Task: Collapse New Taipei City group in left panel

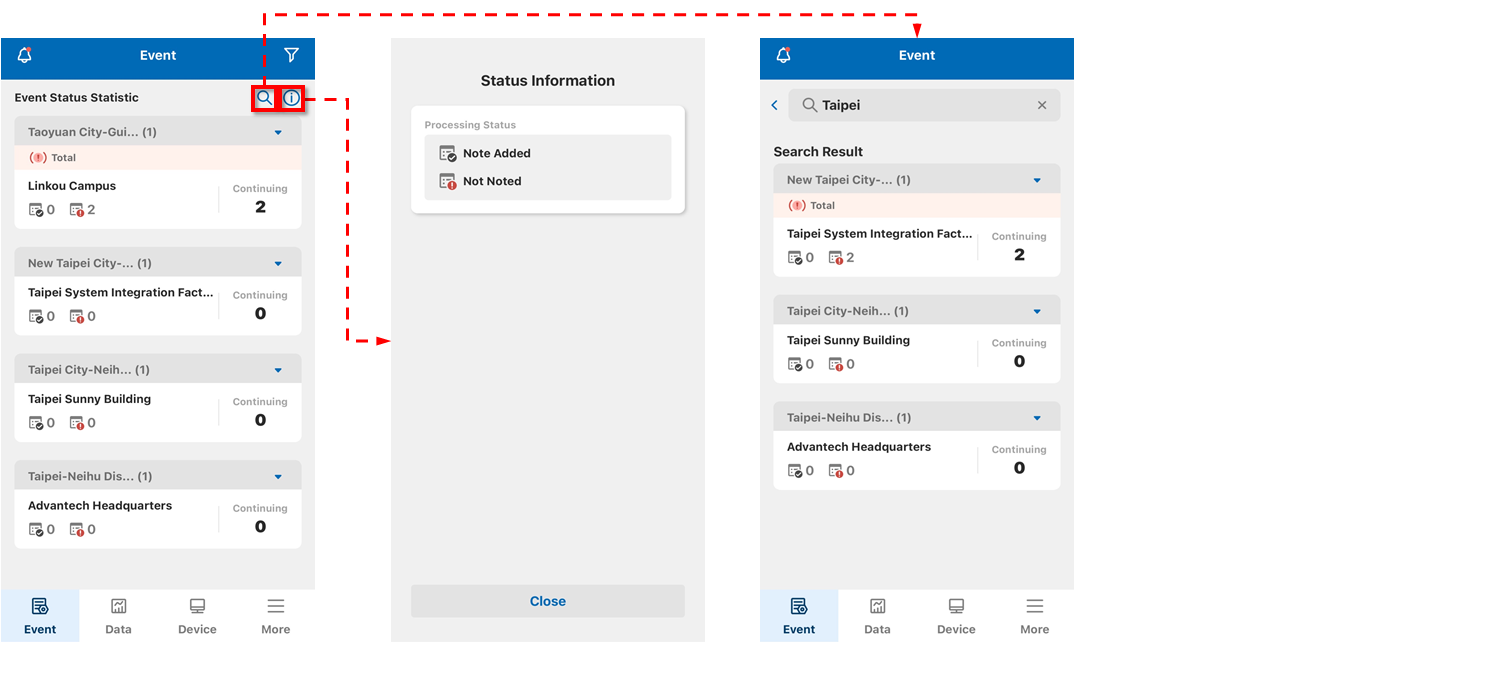Action: click(278, 264)
